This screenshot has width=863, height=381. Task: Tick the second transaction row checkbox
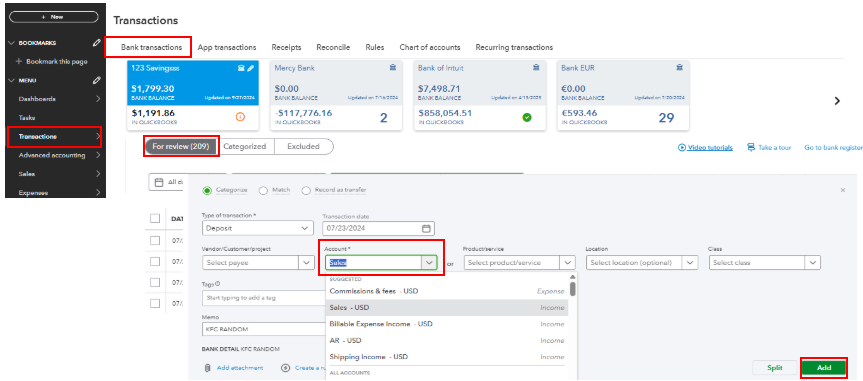click(155, 262)
